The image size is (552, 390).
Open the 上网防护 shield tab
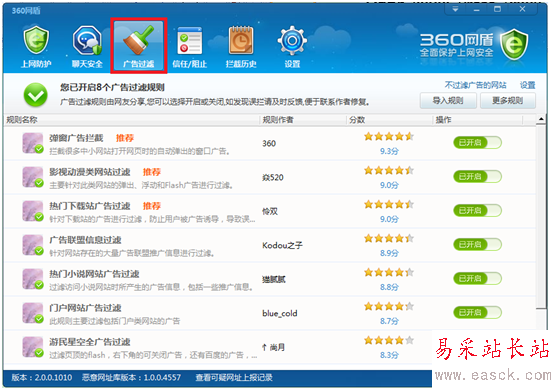(x=36, y=46)
